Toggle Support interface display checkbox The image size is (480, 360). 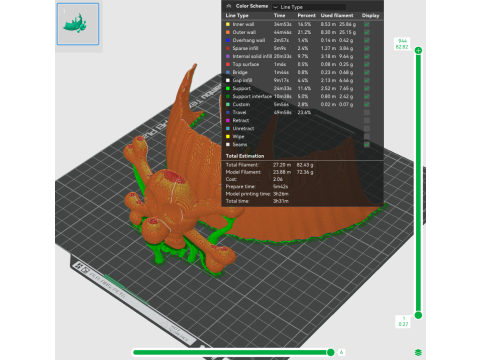(x=367, y=96)
